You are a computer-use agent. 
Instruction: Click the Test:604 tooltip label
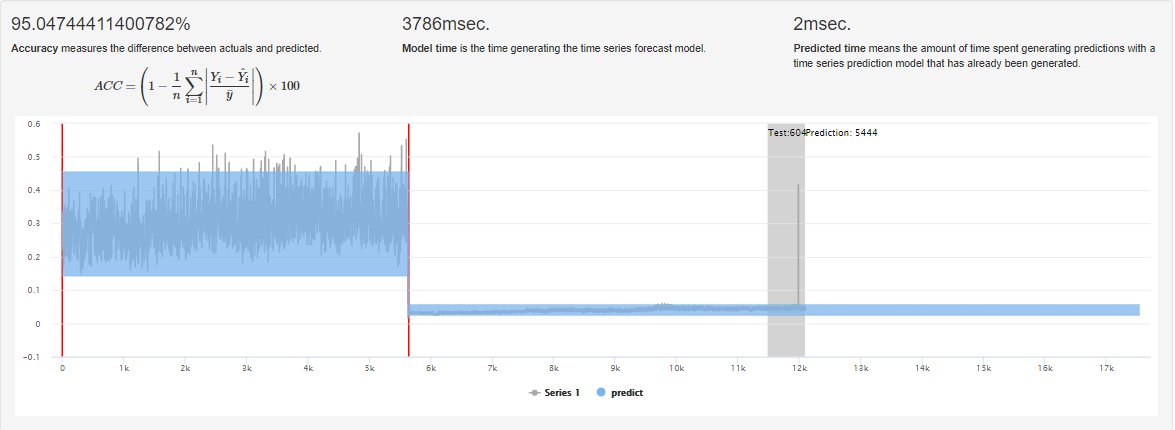[786, 132]
